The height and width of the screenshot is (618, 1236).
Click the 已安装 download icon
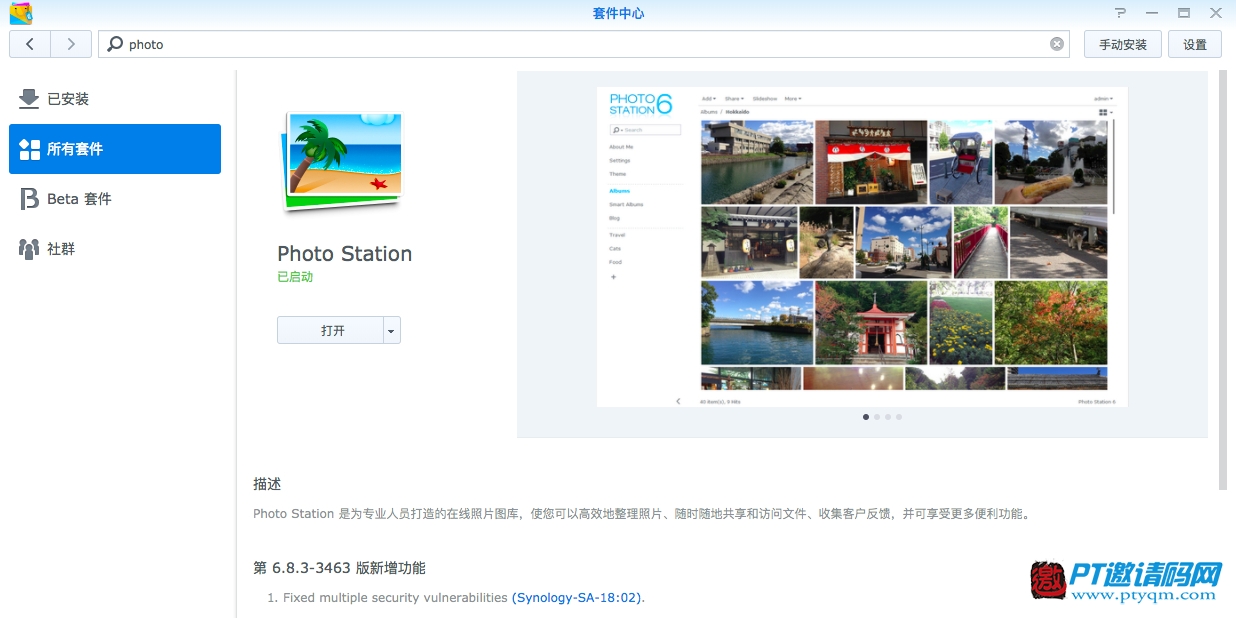pyautogui.click(x=29, y=98)
